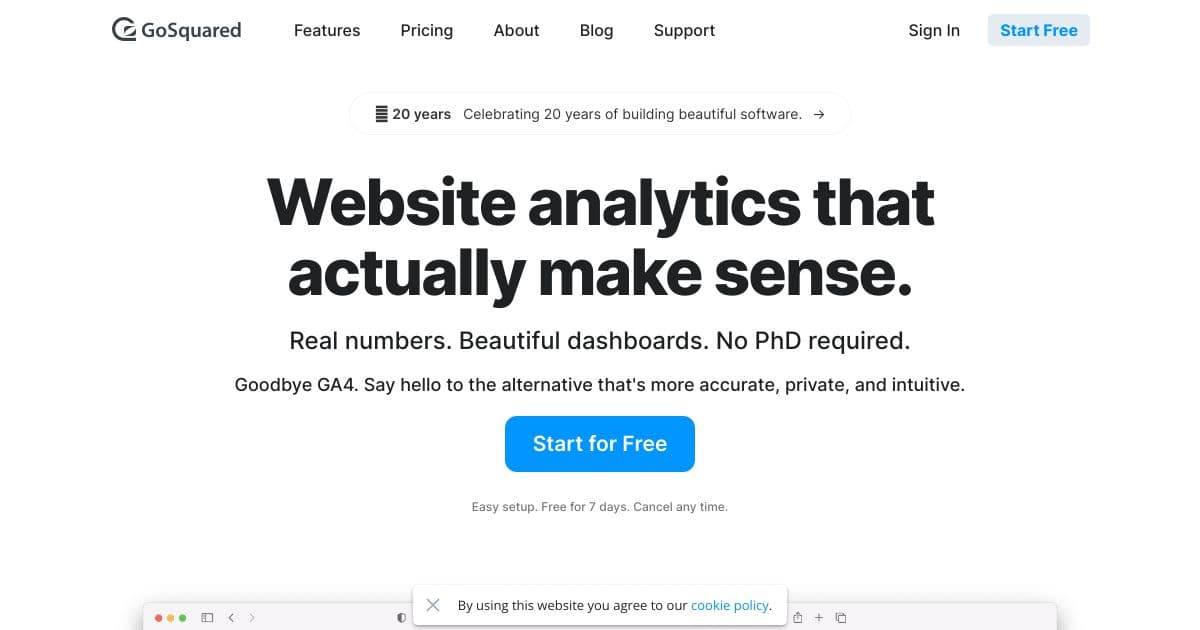Click the GoSquared logo
The image size is (1200, 630).
tap(176, 30)
